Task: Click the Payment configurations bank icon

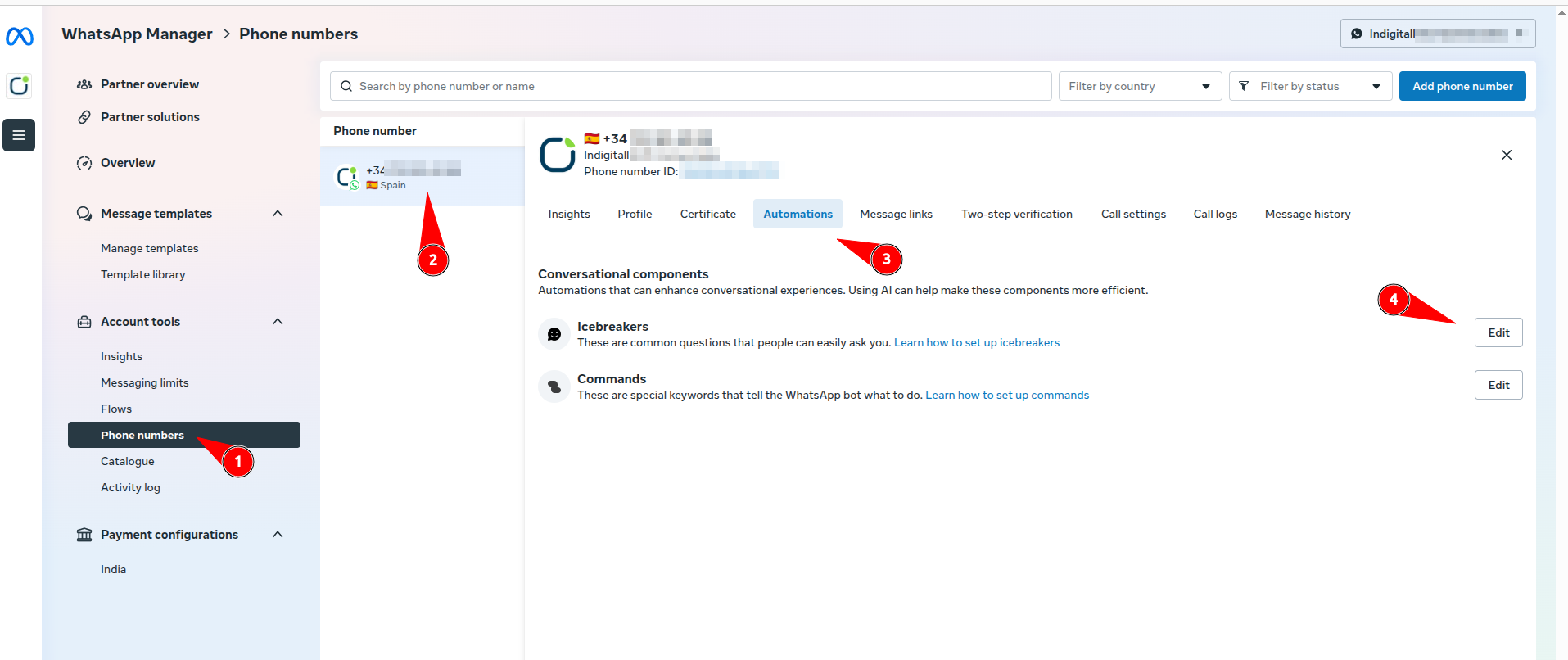Action: tap(84, 535)
